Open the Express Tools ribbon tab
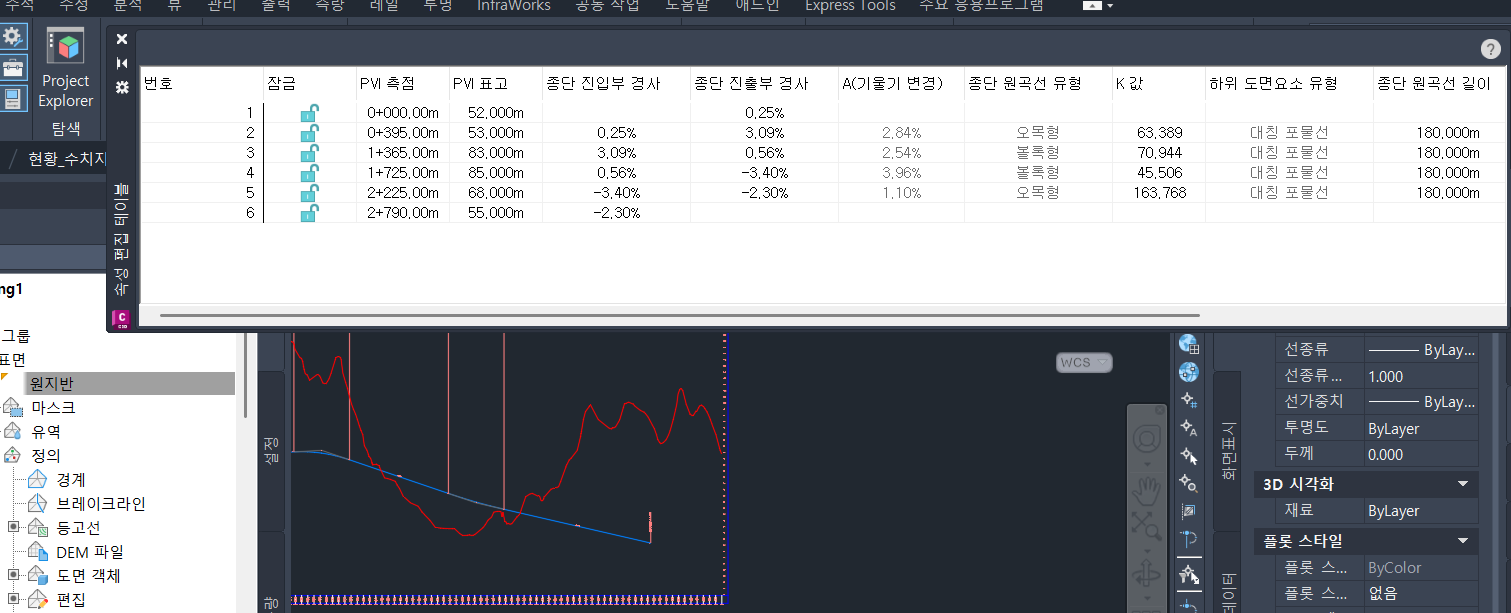 point(850,6)
